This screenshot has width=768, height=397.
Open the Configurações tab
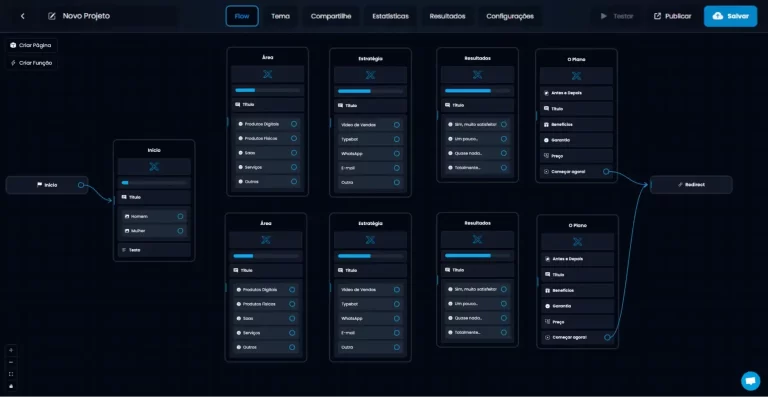[510, 16]
